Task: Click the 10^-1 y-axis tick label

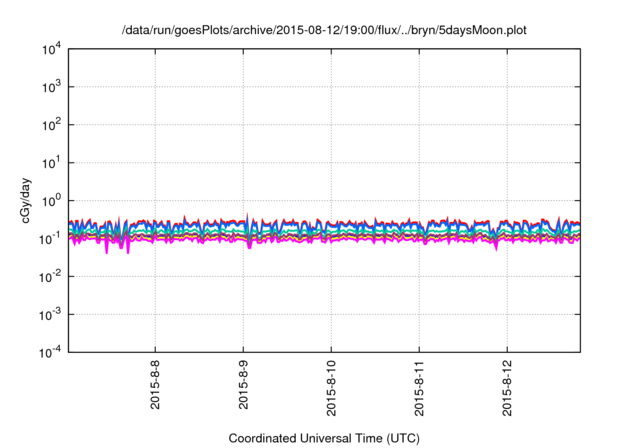Action: pos(51,238)
